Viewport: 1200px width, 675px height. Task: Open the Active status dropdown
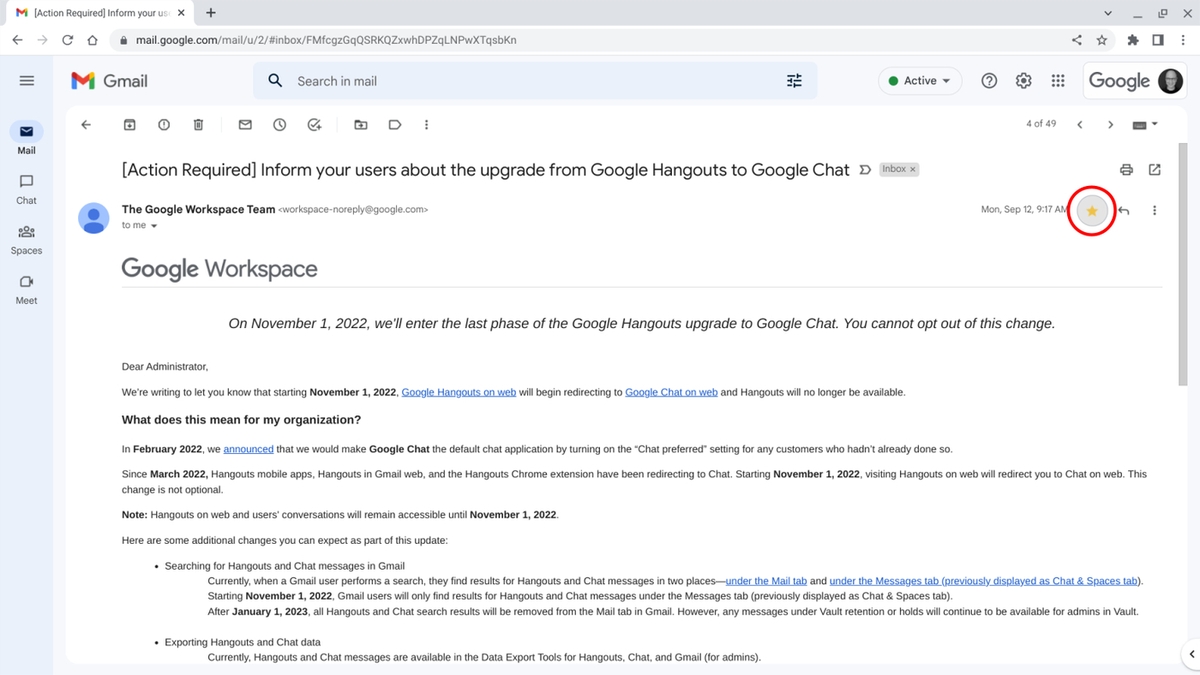coord(919,80)
